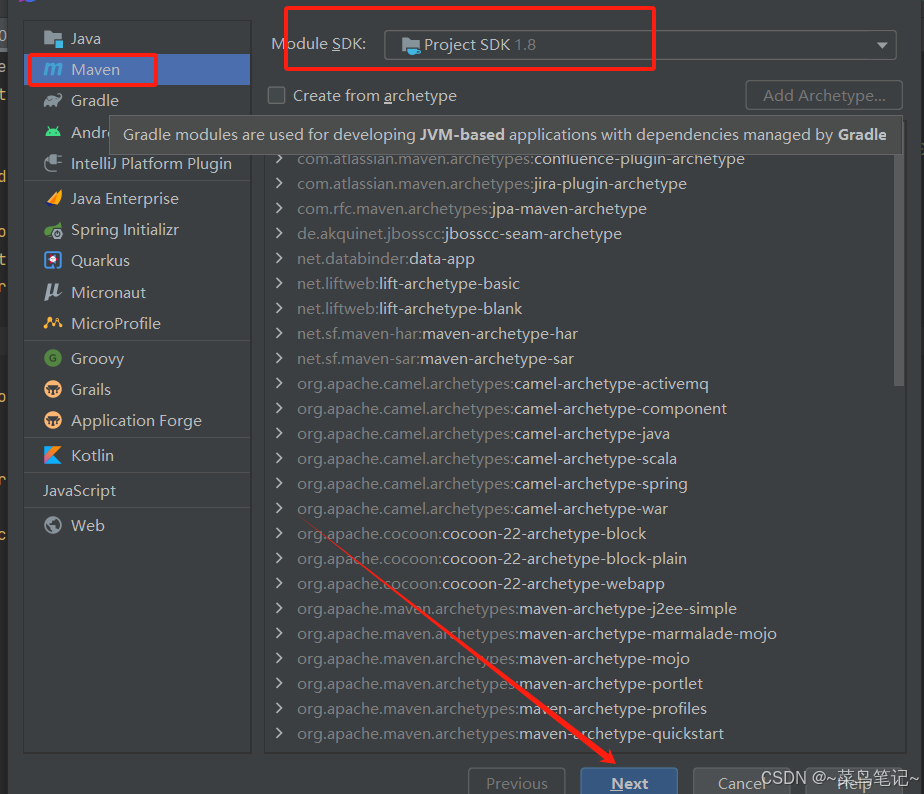
Task: Click the Previous button
Action: [x=517, y=782]
